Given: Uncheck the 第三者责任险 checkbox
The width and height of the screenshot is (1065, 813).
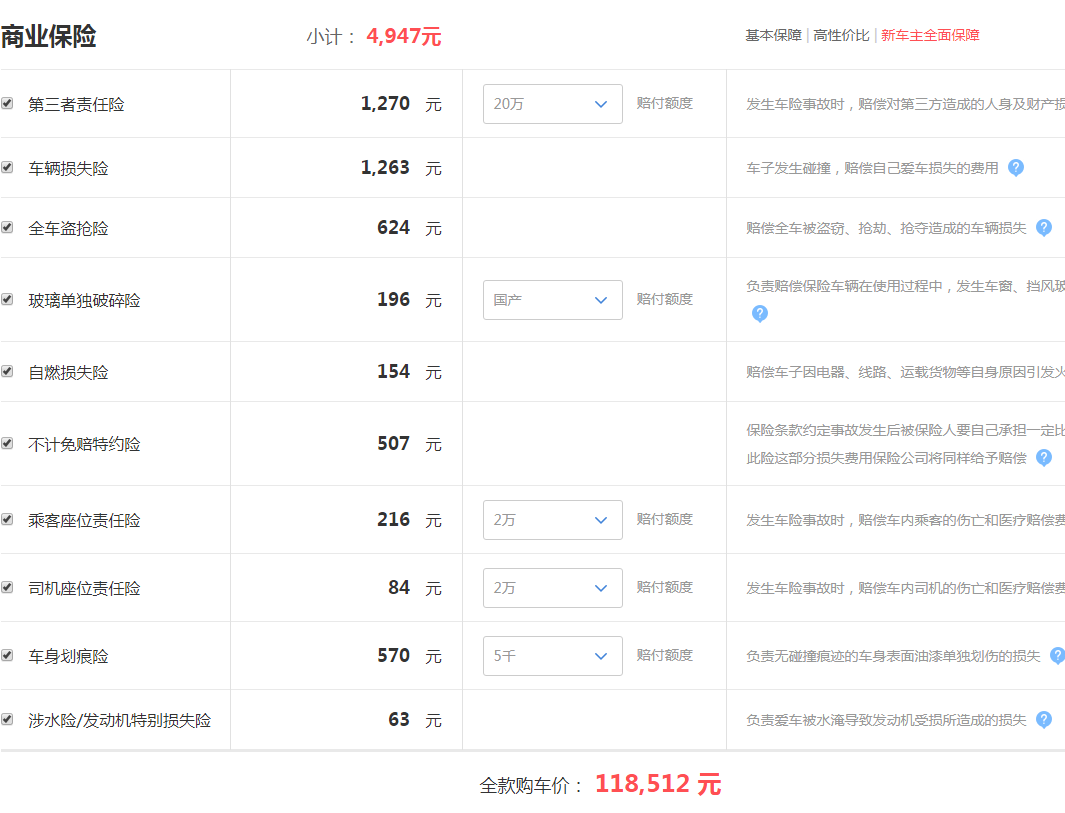Looking at the screenshot, I should pos(7,103).
